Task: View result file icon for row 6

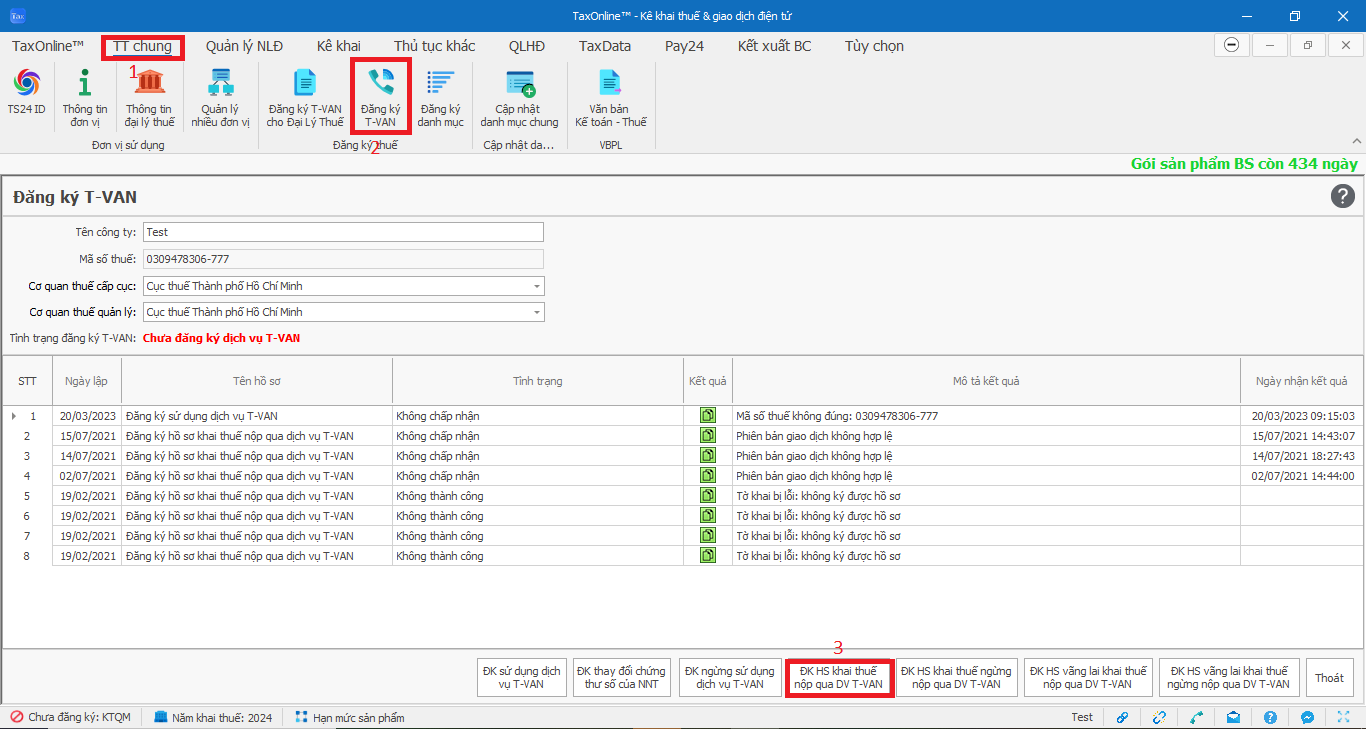Action: [x=708, y=515]
